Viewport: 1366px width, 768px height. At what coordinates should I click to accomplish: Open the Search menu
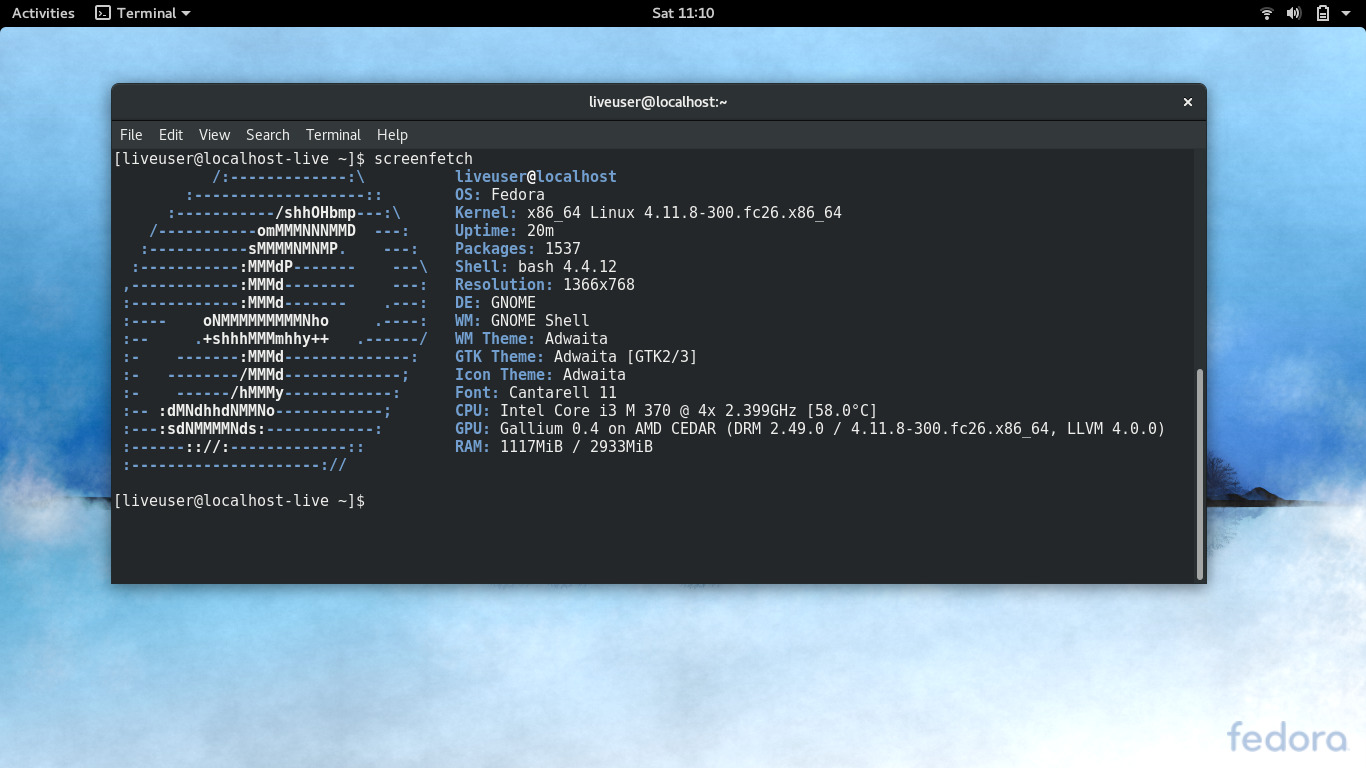[267, 135]
